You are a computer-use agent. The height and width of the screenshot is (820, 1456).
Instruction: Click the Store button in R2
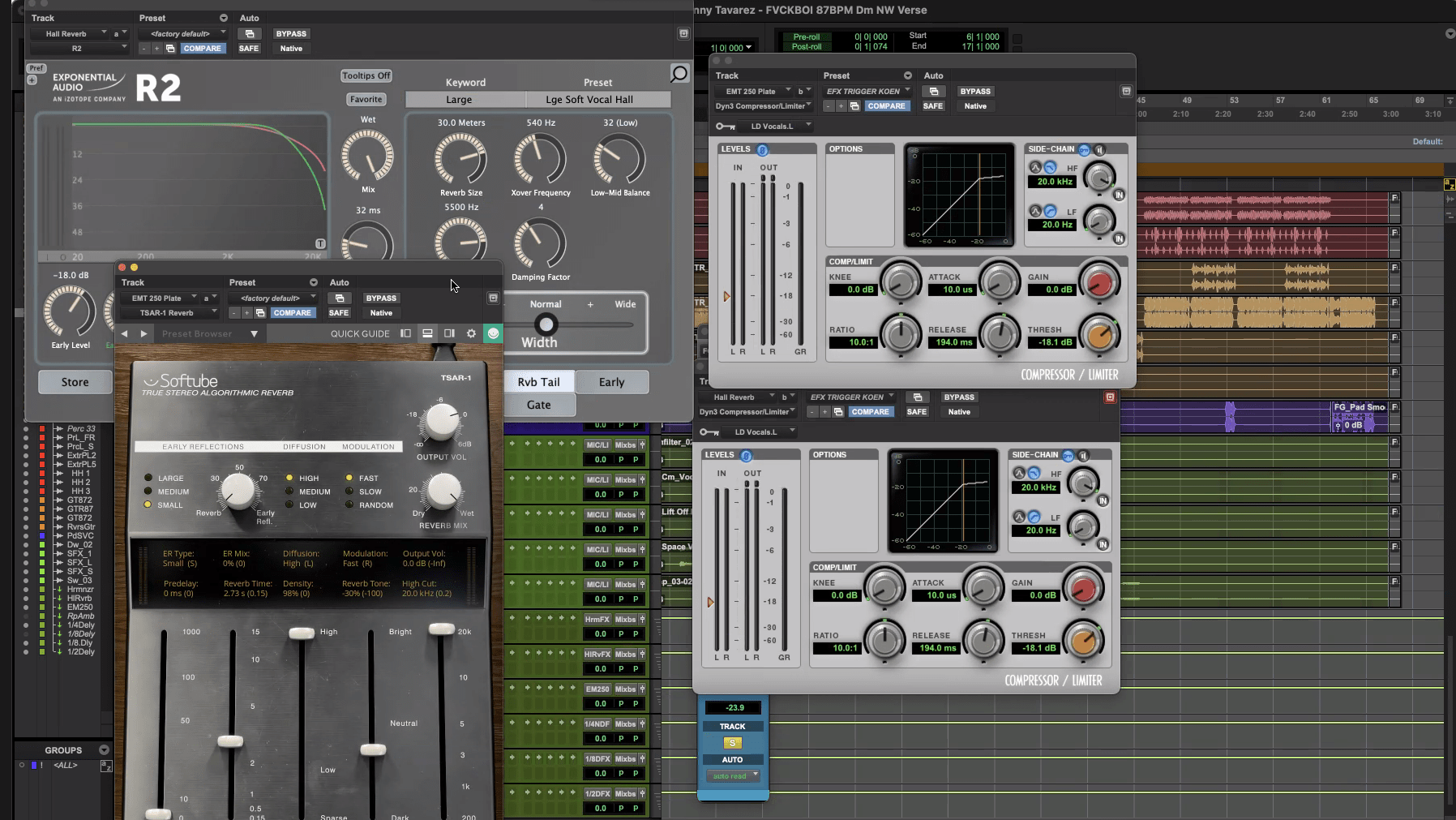coord(75,382)
